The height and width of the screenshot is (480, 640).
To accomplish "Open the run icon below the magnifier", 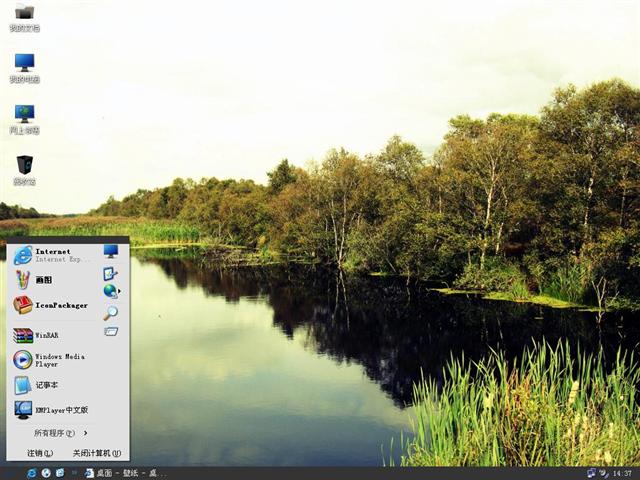I will pyautogui.click(x=110, y=331).
